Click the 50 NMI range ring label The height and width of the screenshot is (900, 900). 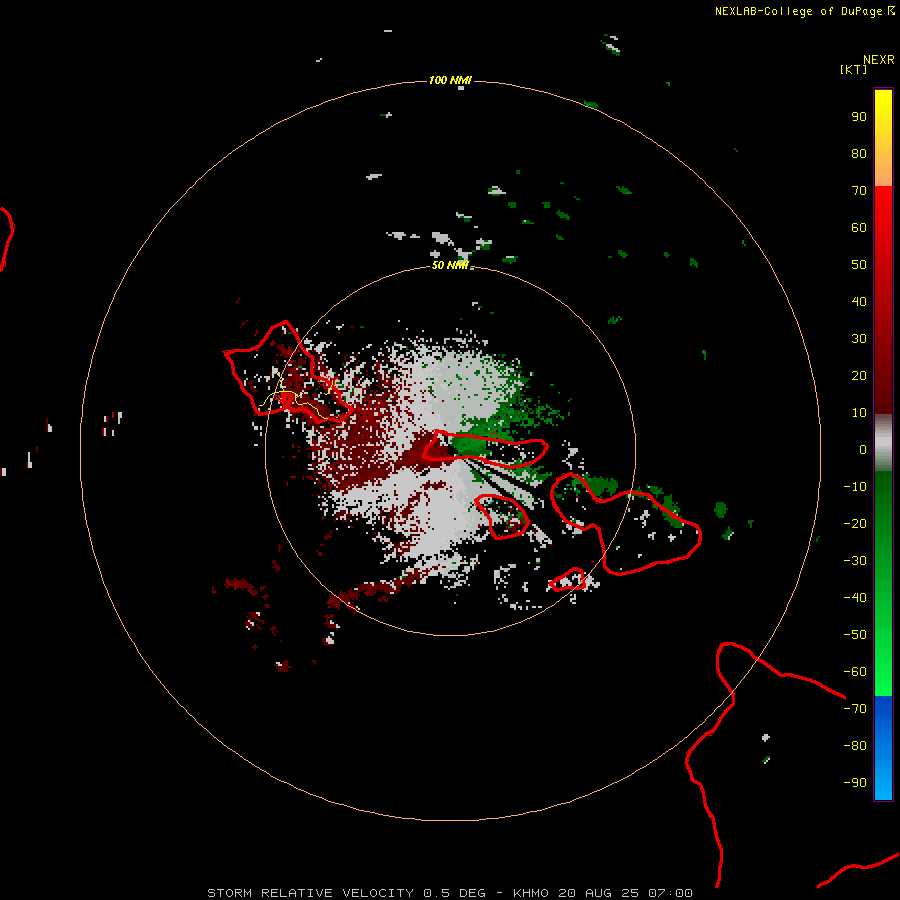coord(449,265)
